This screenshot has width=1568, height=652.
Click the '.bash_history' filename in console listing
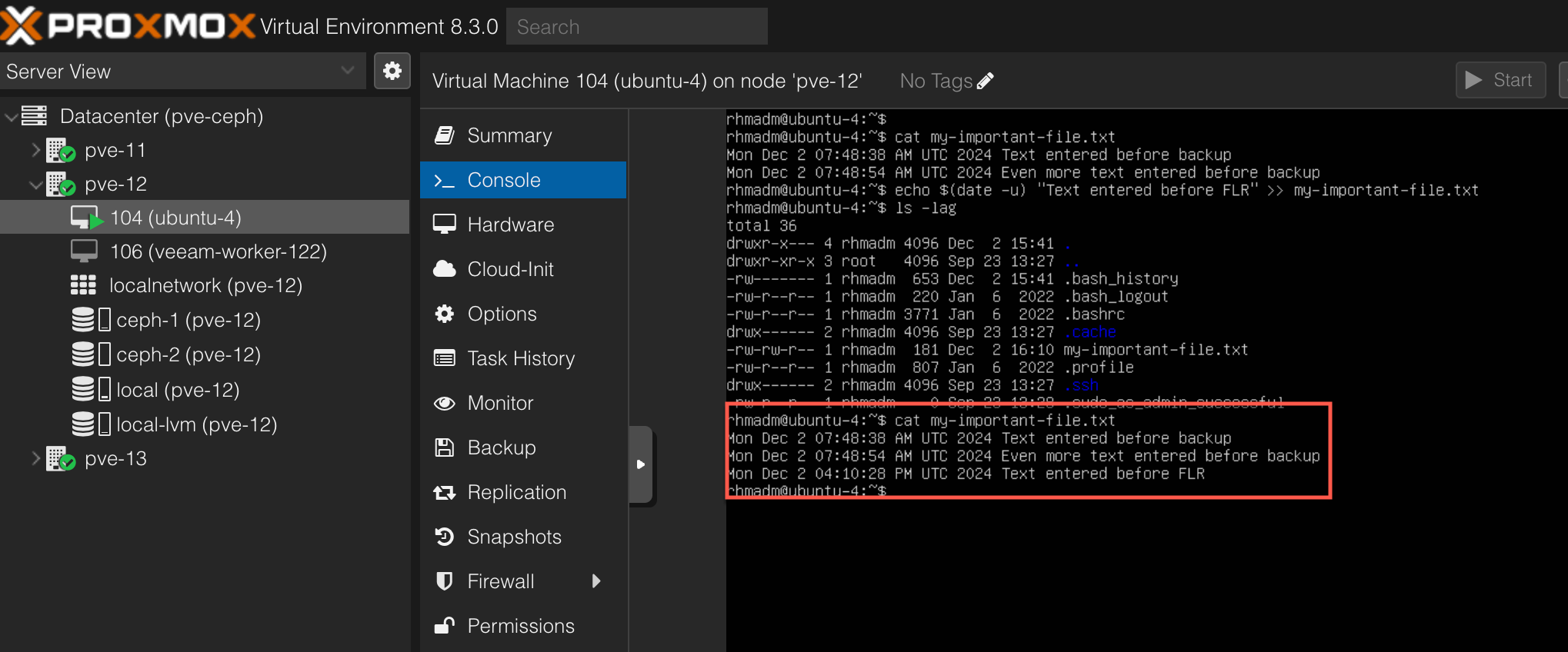pyautogui.click(x=1122, y=279)
